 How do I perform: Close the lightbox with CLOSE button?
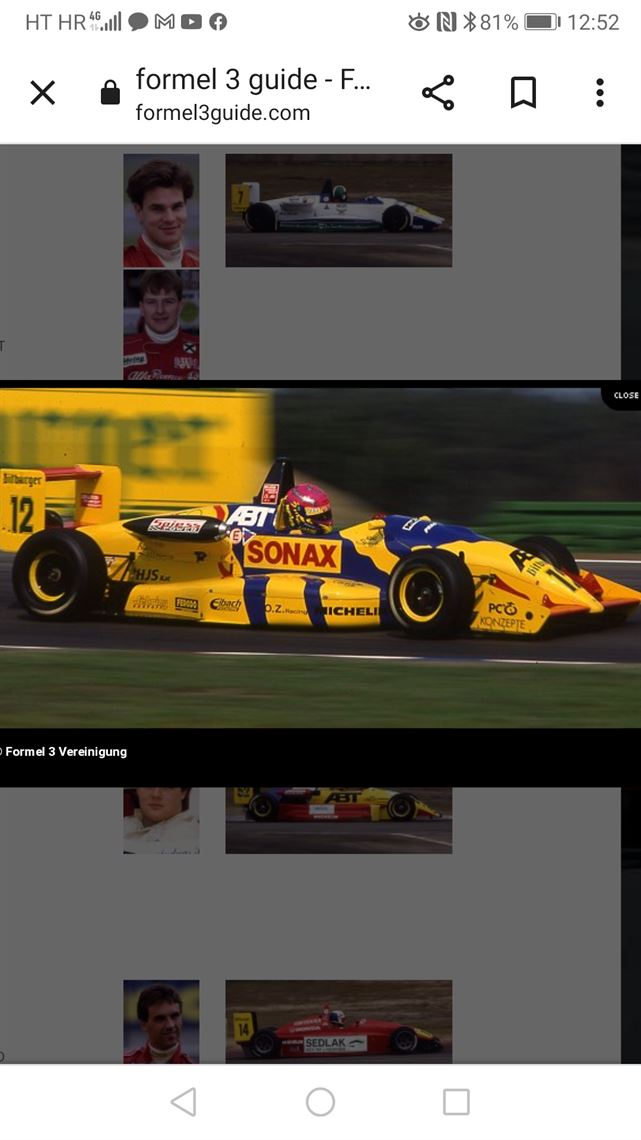pos(625,396)
